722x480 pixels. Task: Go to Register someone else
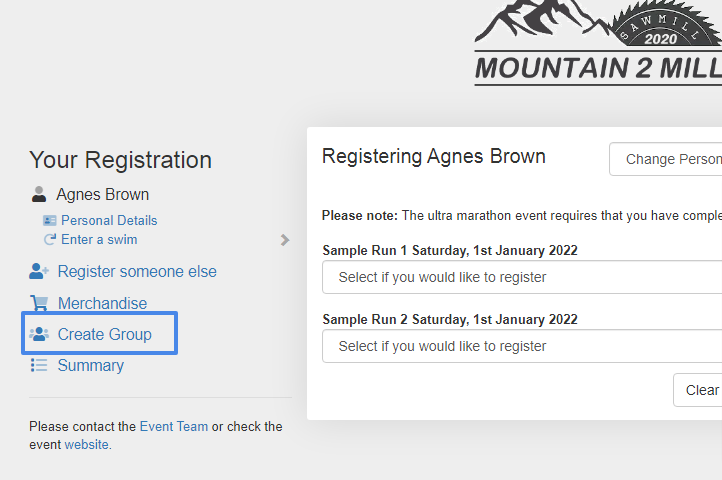coord(137,271)
